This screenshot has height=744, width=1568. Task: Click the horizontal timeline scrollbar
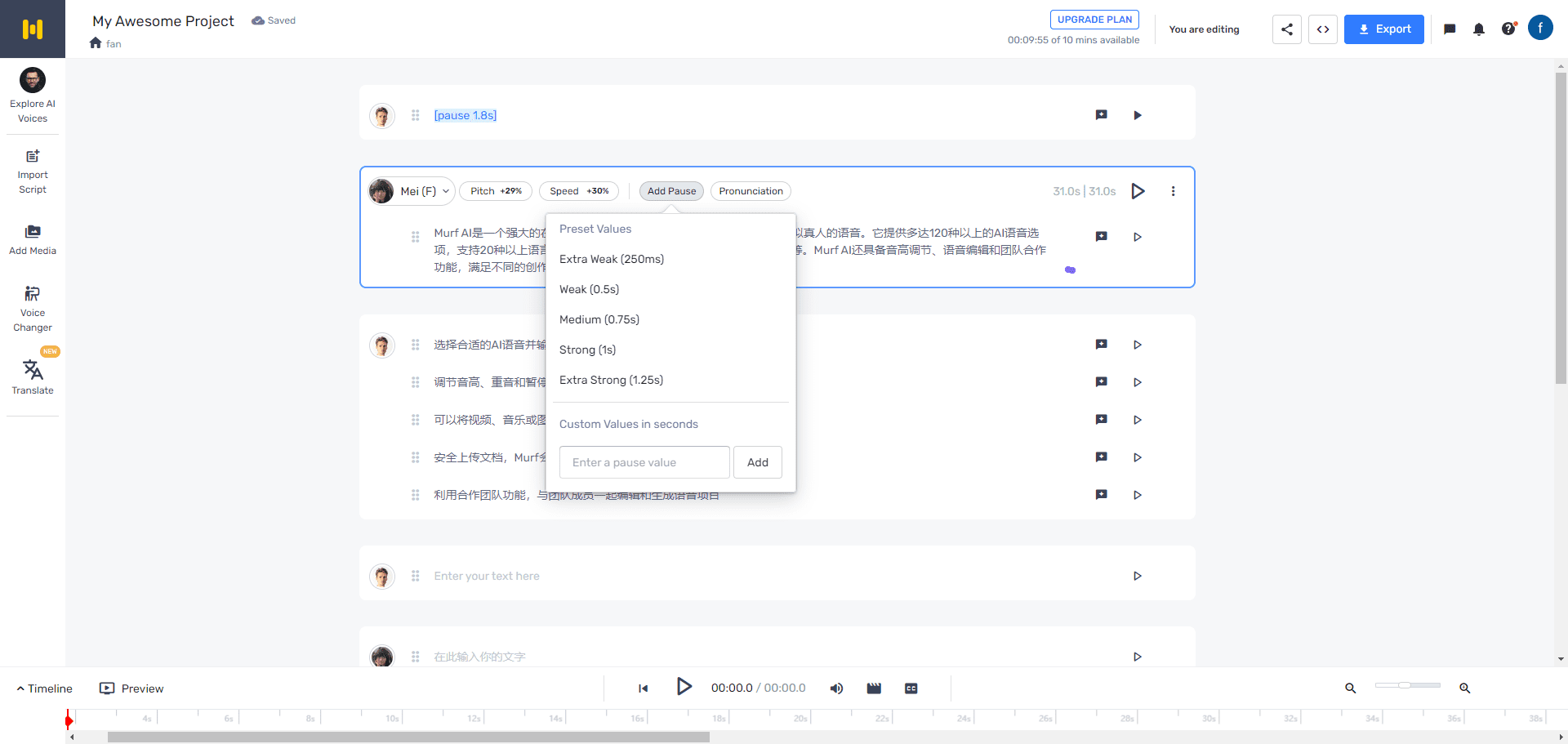[408, 737]
